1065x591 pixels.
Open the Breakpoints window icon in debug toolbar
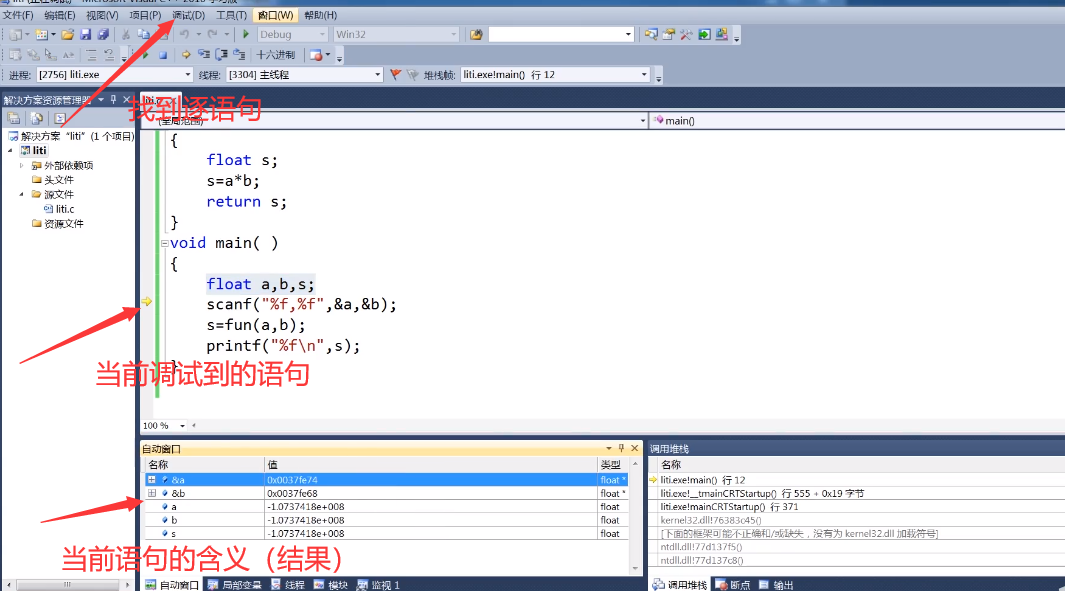(316, 55)
